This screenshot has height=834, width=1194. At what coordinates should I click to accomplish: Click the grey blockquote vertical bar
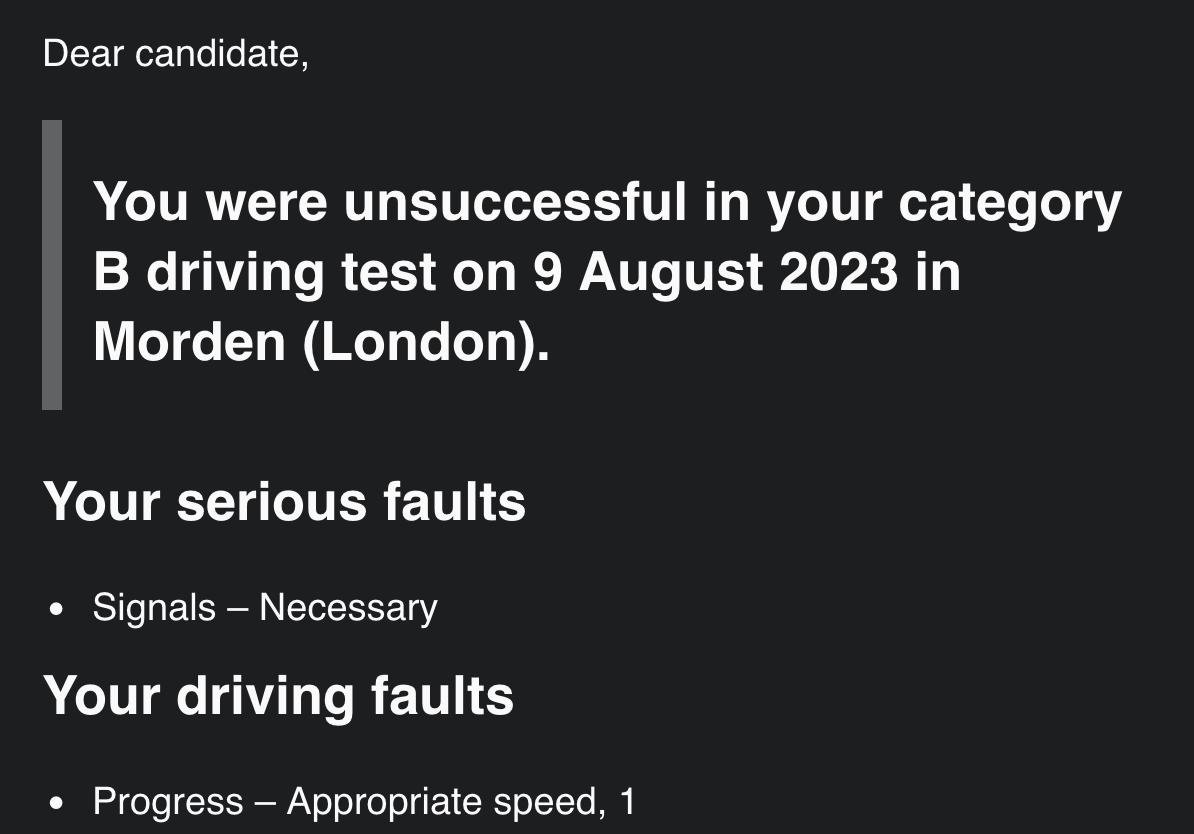coord(52,265)
